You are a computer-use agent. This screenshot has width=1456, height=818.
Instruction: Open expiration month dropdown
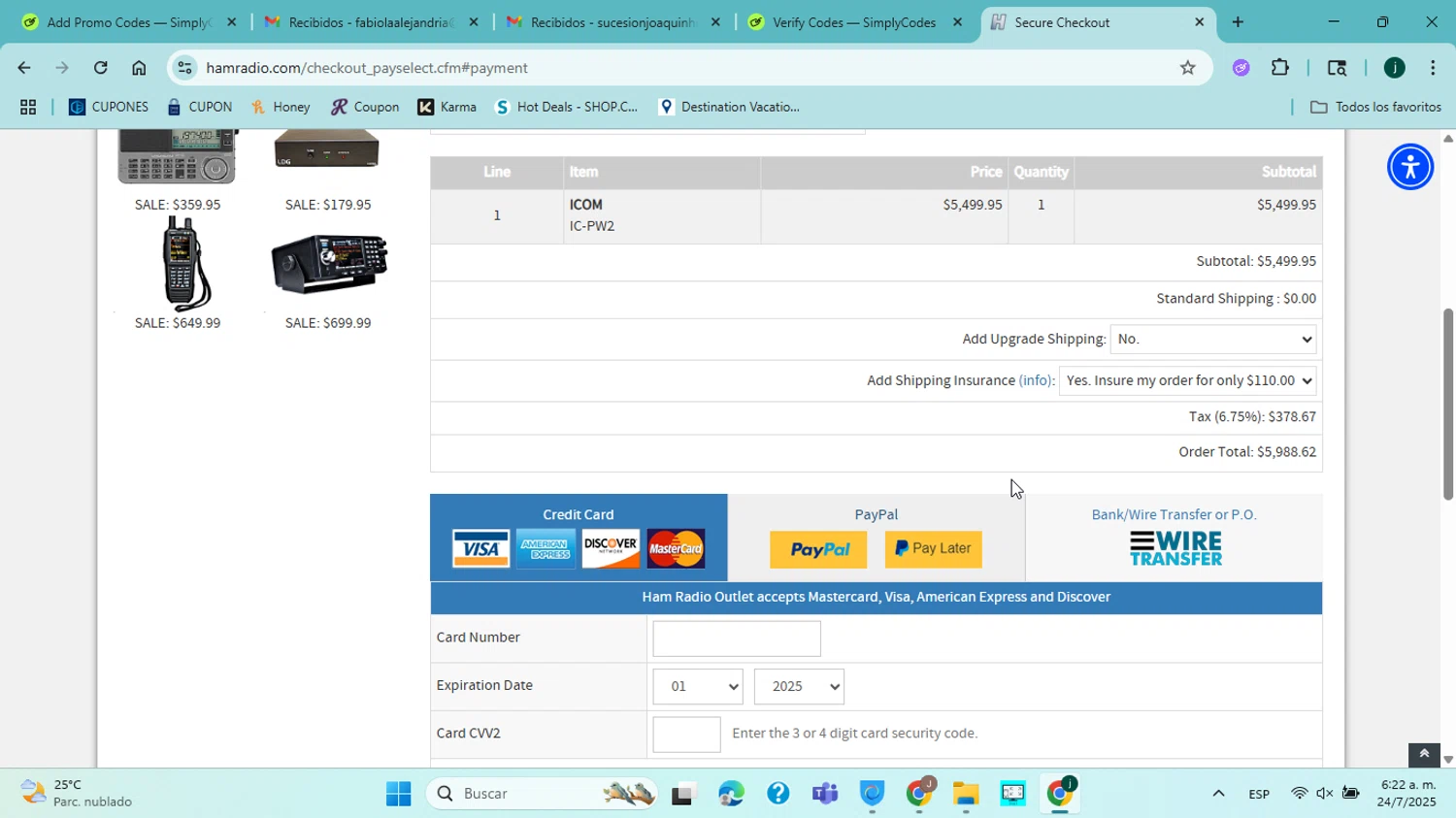[x=698, y=687]
